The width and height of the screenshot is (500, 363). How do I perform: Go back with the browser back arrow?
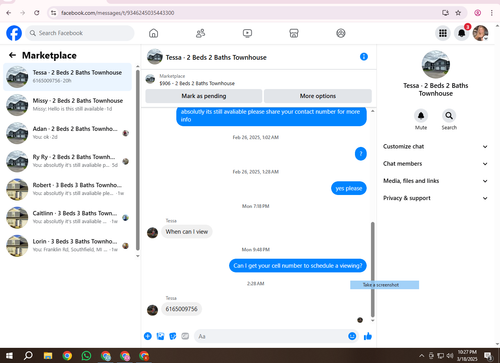point(9,13)
